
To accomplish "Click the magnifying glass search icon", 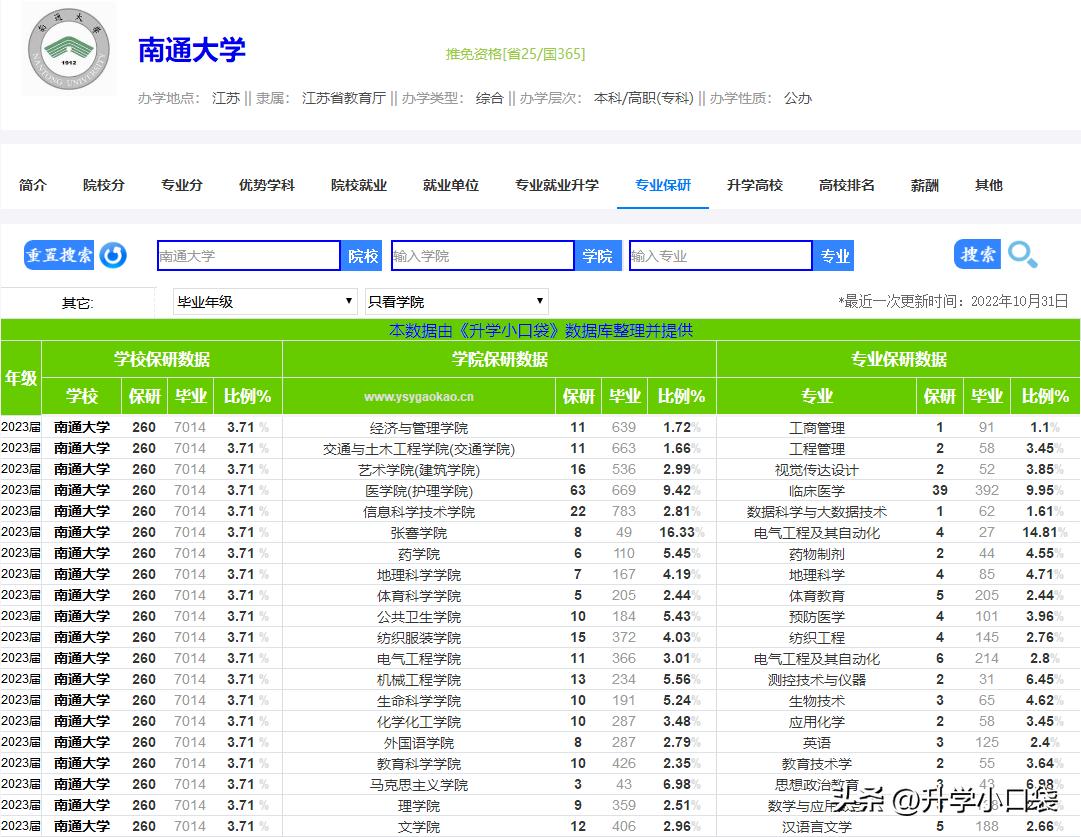I will click(1022, 254).
